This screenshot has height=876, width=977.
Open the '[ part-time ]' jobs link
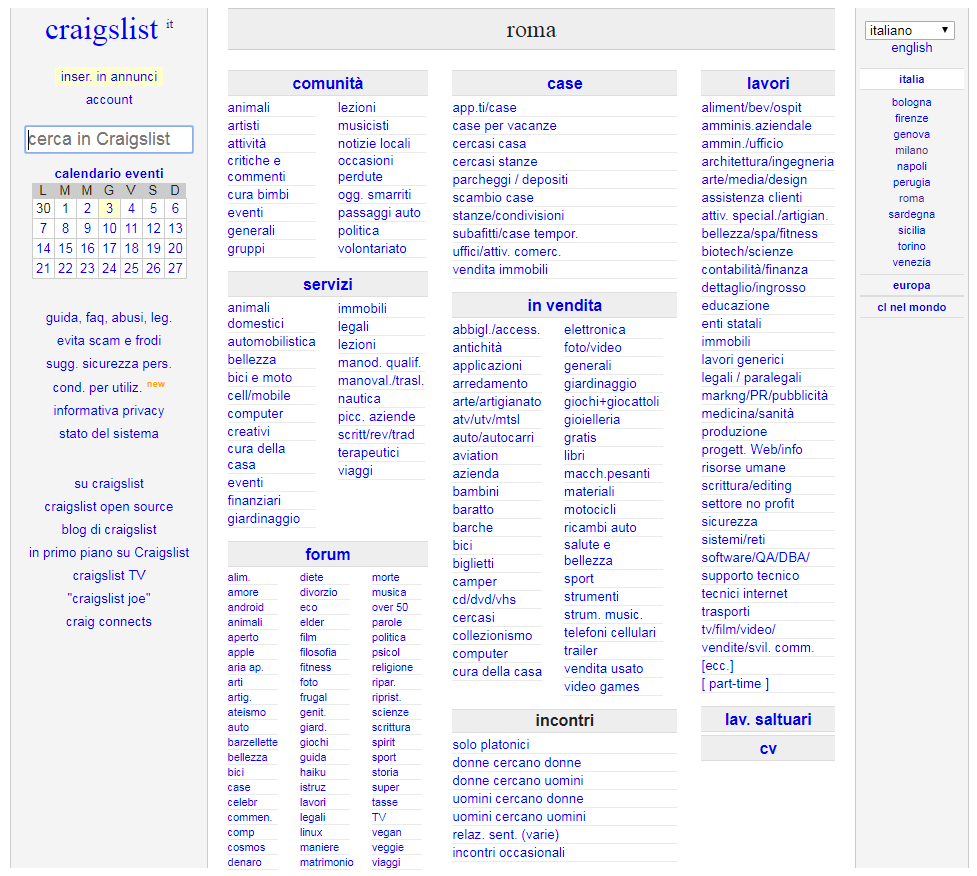(x=735, y=683)
